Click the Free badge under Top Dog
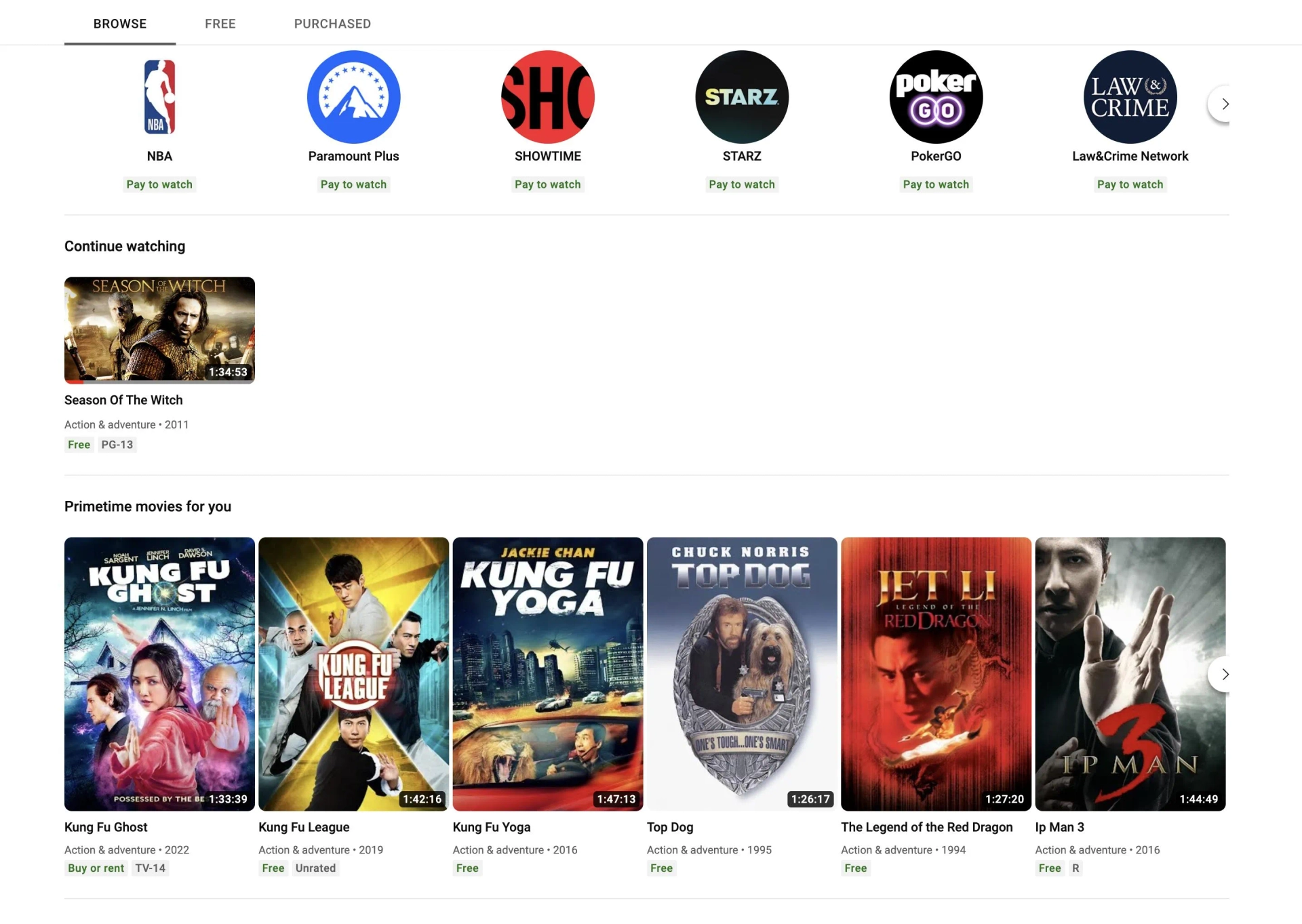1302x924 pixels. click(661, 868)
